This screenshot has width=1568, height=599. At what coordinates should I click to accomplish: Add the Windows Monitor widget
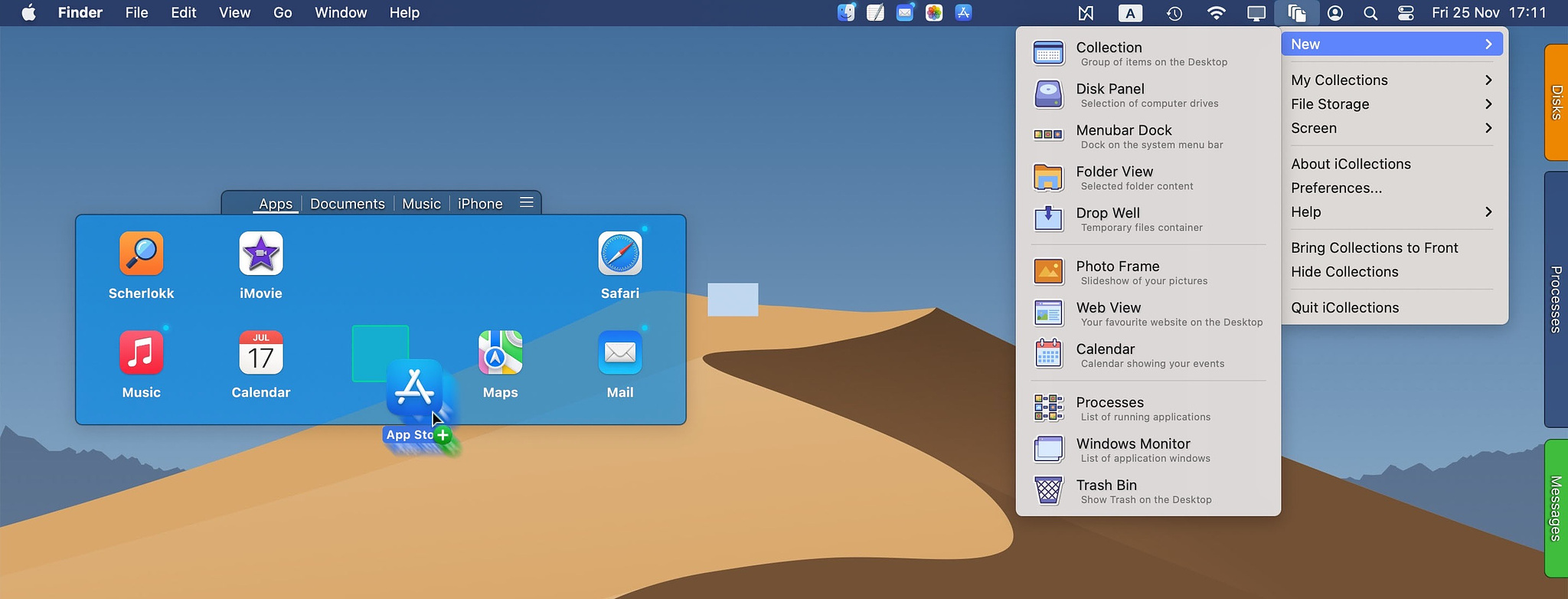(1148, 450)
